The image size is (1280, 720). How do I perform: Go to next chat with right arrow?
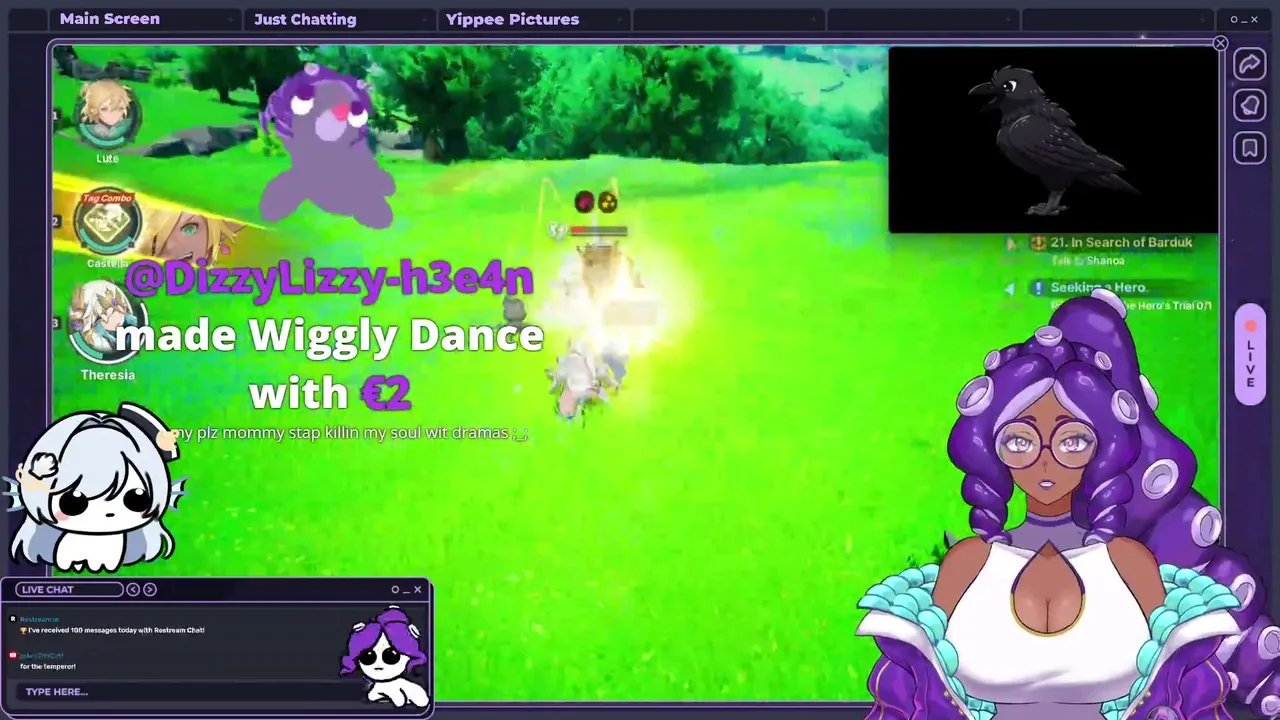150,589
